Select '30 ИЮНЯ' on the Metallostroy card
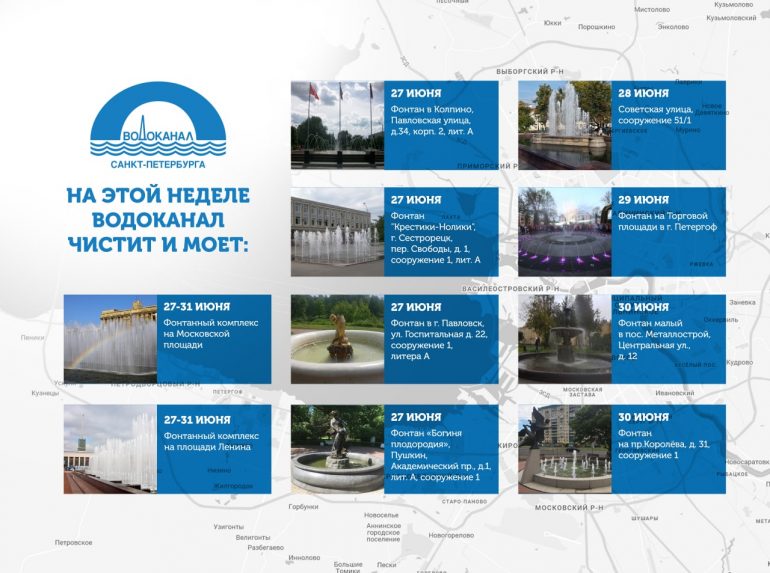 [x=643, y=307]
